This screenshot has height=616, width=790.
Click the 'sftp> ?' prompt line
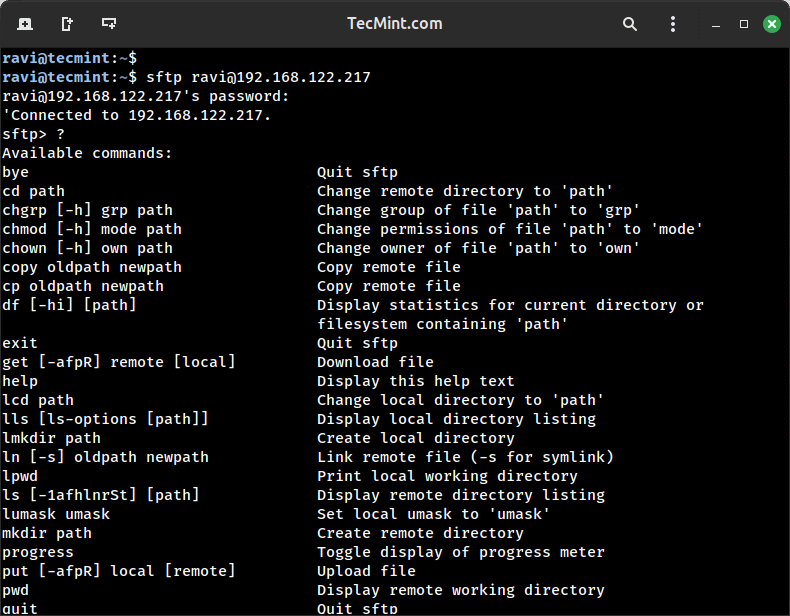point(33,134)
